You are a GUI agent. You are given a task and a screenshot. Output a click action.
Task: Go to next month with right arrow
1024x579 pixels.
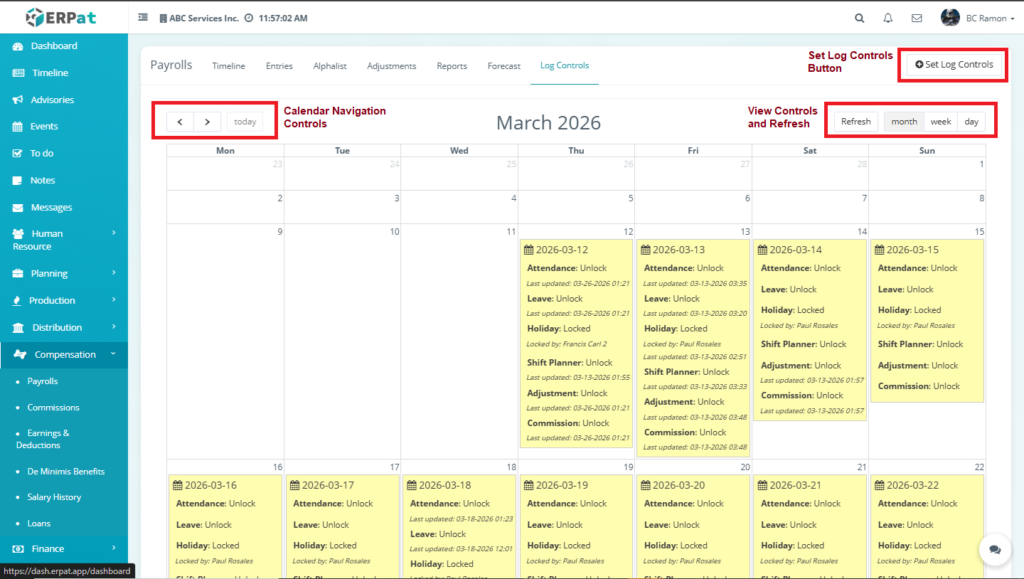point(207,122)
